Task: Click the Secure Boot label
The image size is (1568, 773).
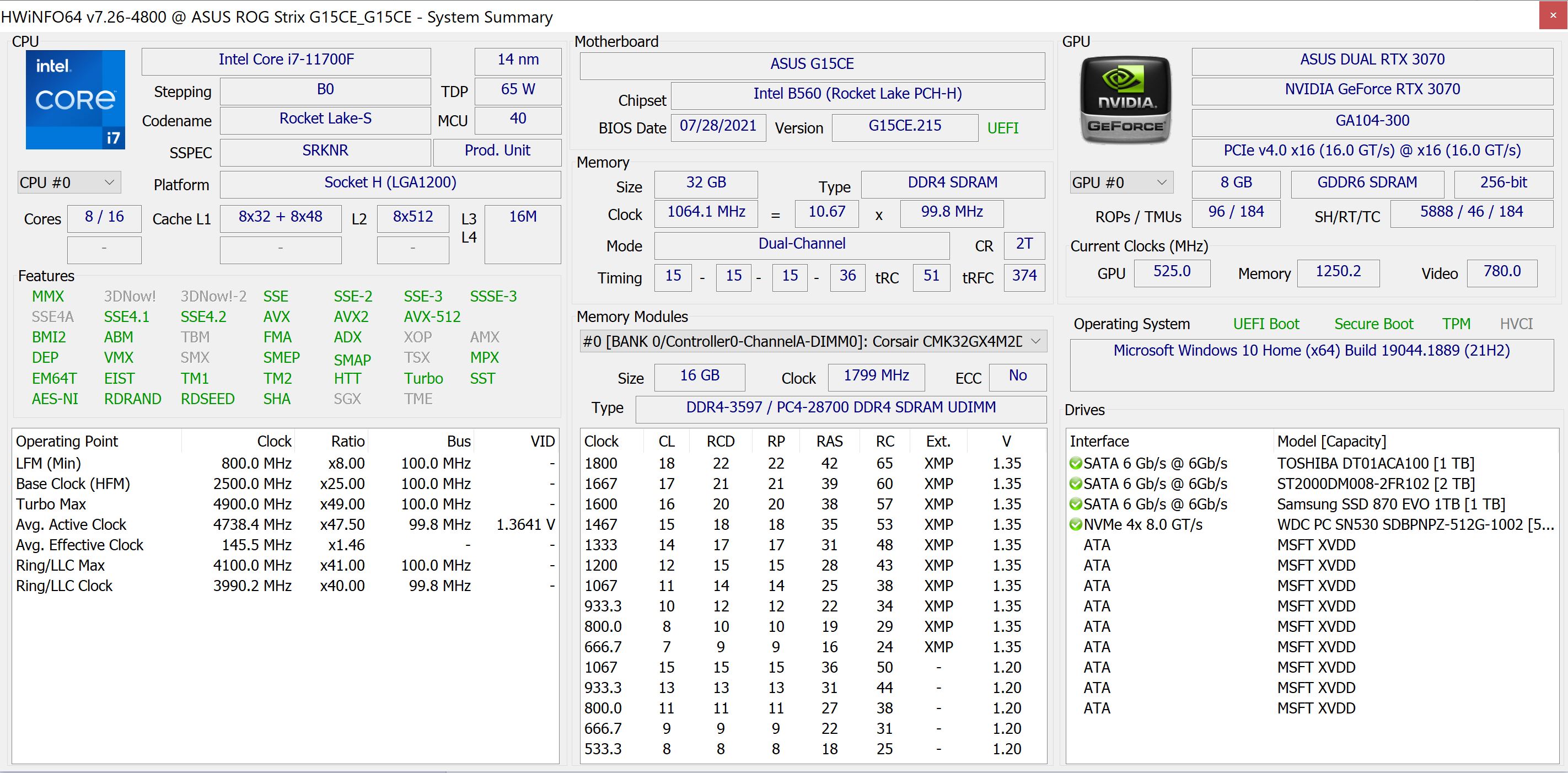Action: pos(1374,324)
